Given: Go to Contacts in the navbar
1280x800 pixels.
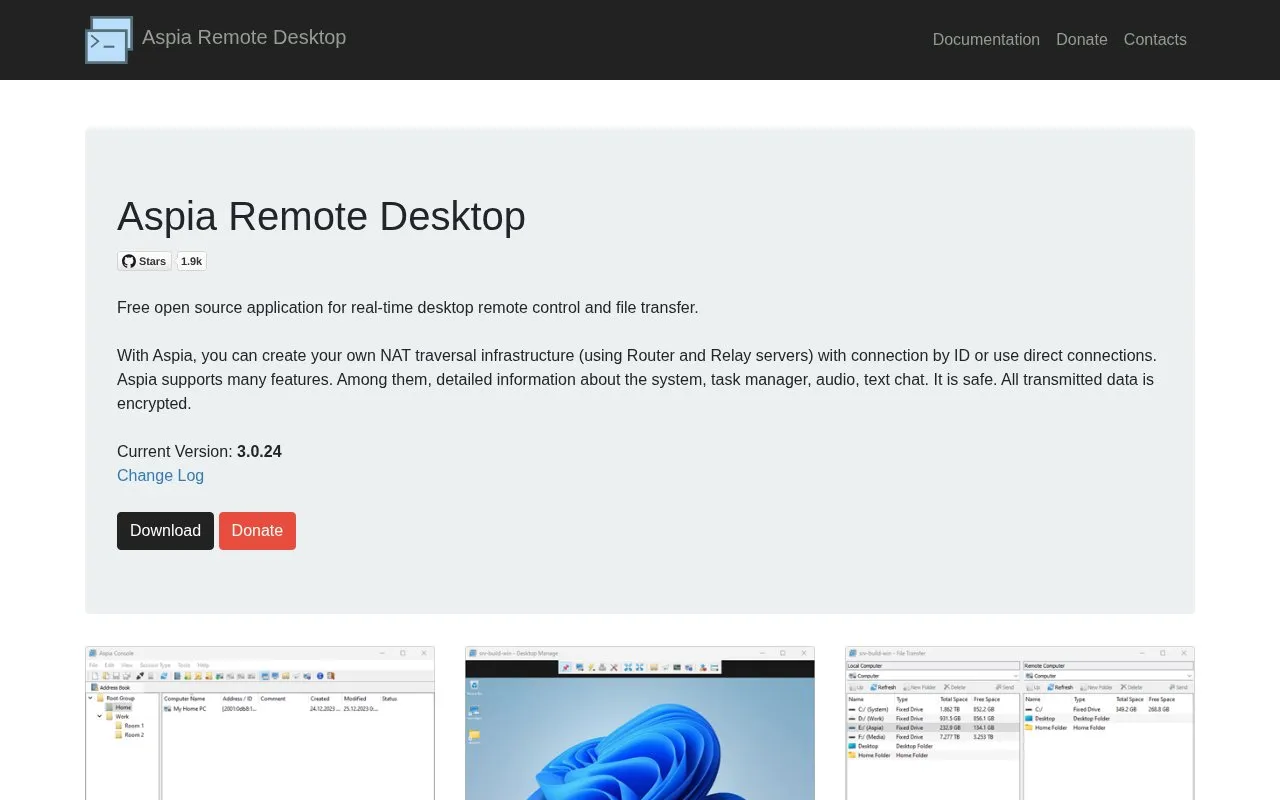Looking at the screenshot, I should (x=1155, y=39).
